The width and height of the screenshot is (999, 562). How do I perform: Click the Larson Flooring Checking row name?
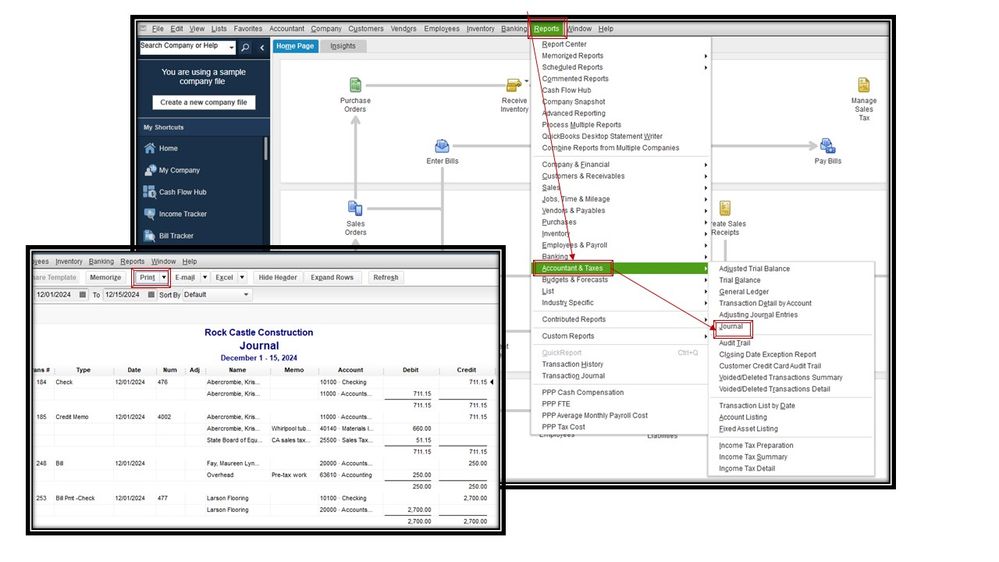(227, 498)
